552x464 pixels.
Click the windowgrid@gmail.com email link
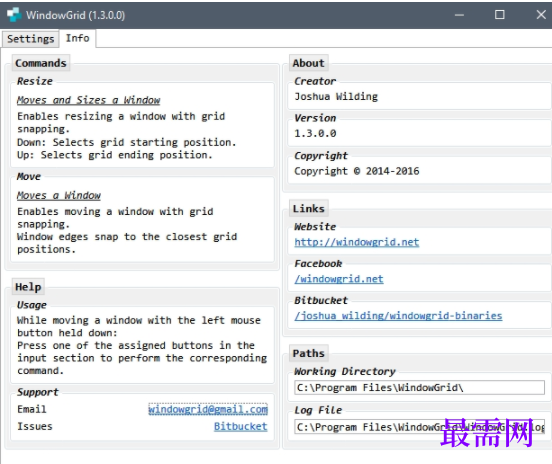(x=208, y=409)
